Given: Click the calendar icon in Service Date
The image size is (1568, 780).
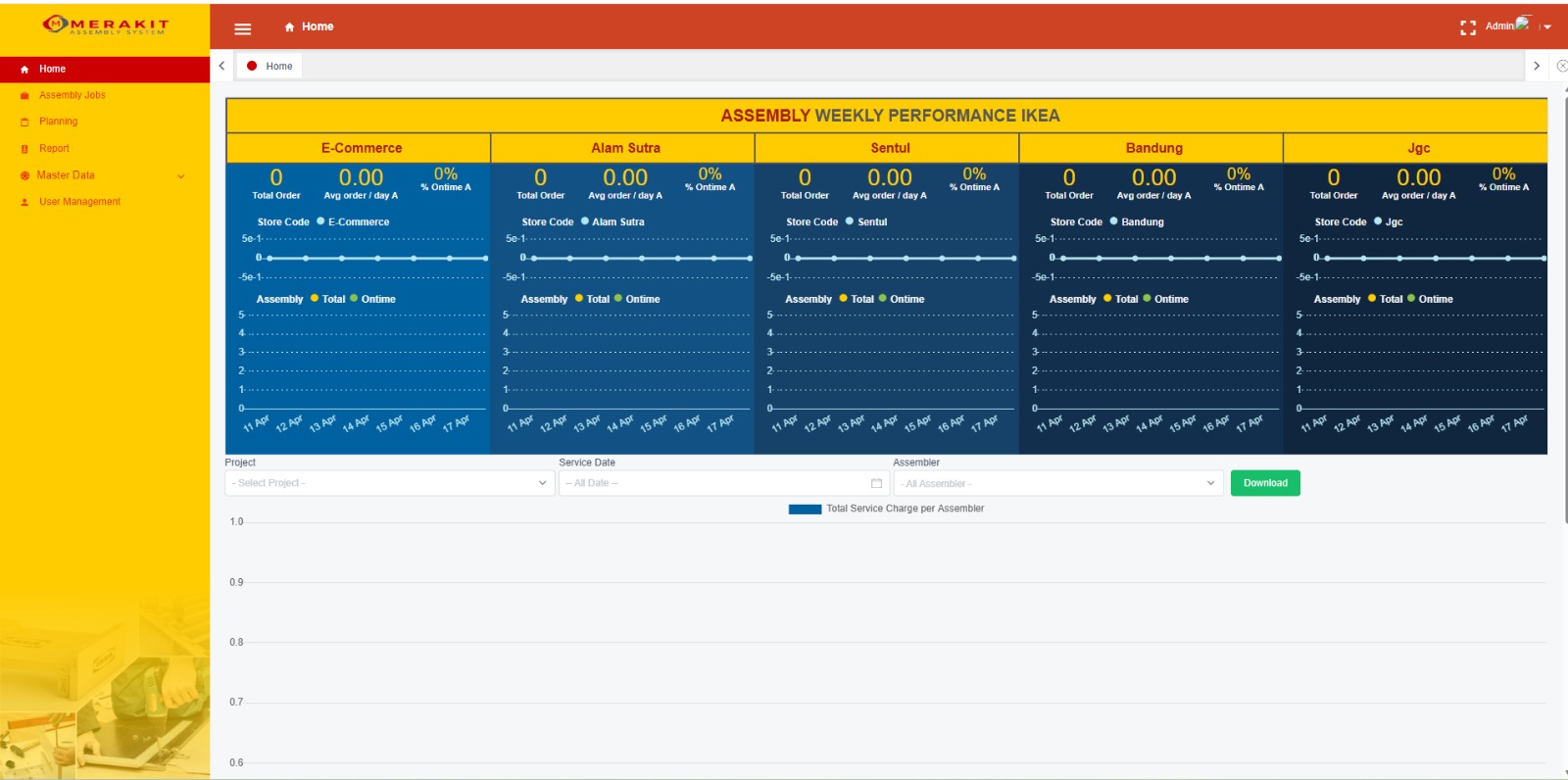Looking at the screenshot, I should pos(876,483).
